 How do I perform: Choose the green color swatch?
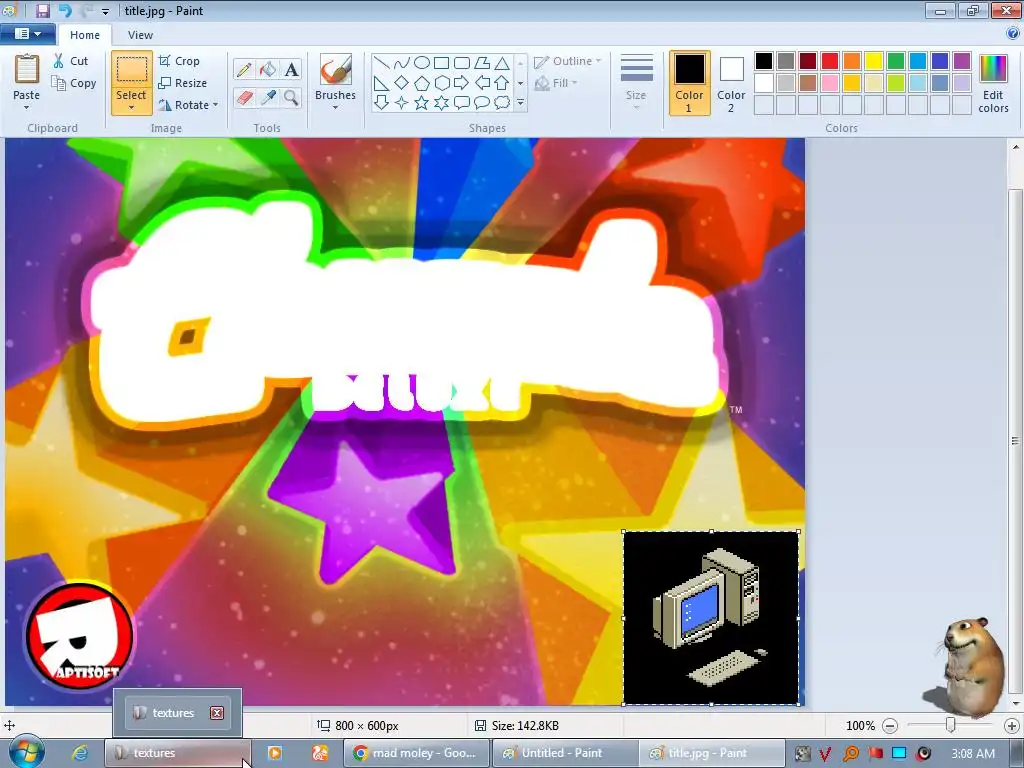[896, 61]
